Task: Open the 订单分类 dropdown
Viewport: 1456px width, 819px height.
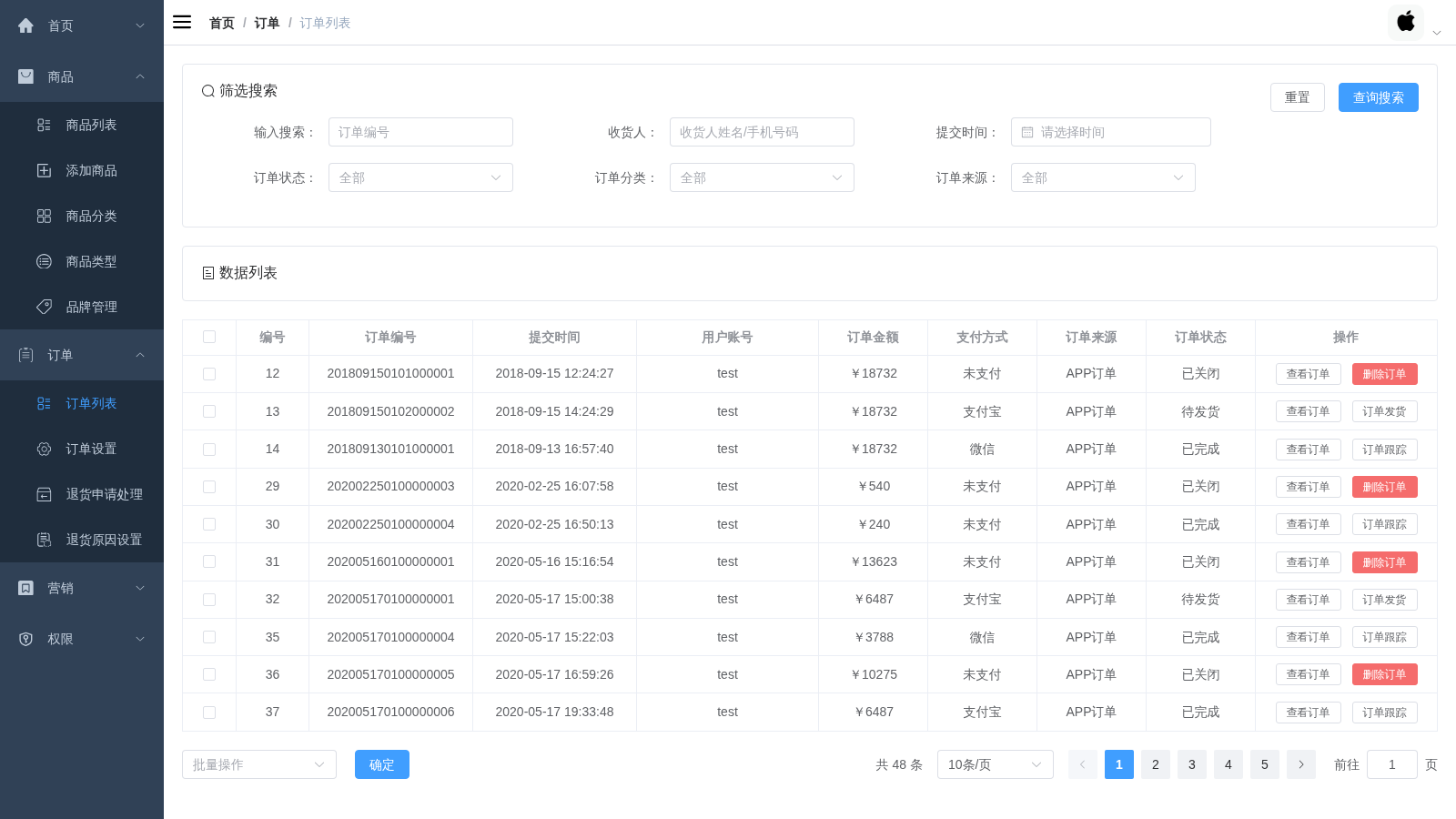Action: pyautogui.click(x=762, y=177)
